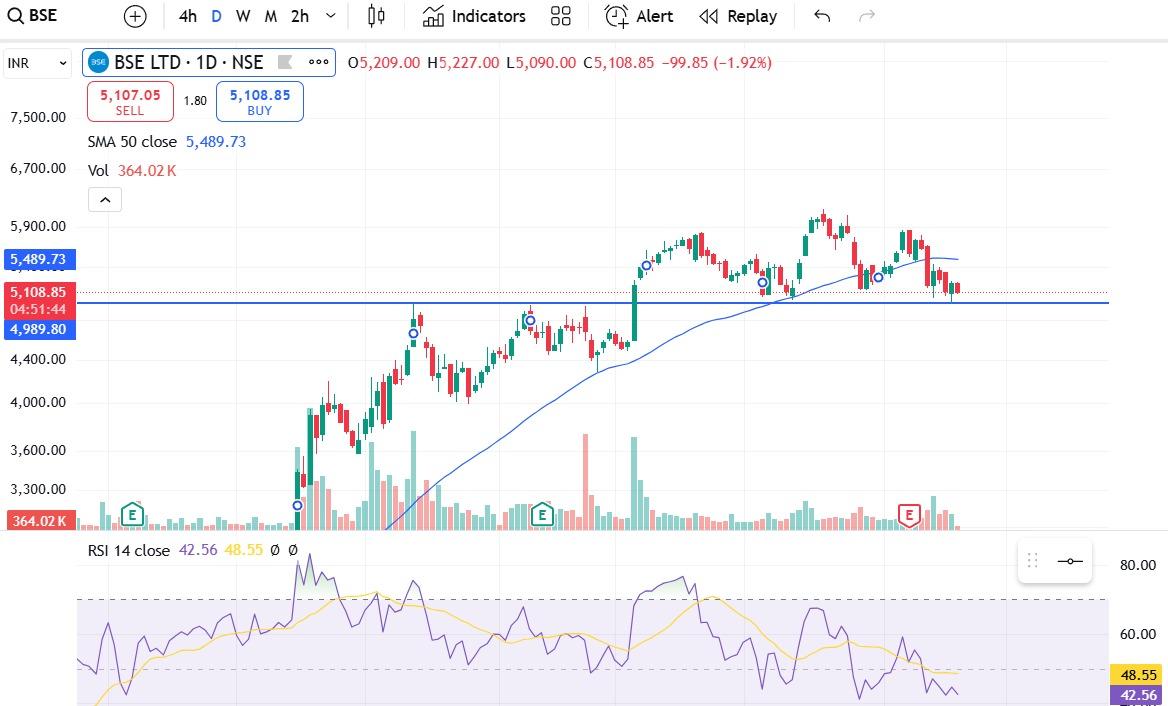Click the blue circle event marker at bottom
This screenshot has width=1168, height=706.
pyautogui.click(x=297, y=506)
